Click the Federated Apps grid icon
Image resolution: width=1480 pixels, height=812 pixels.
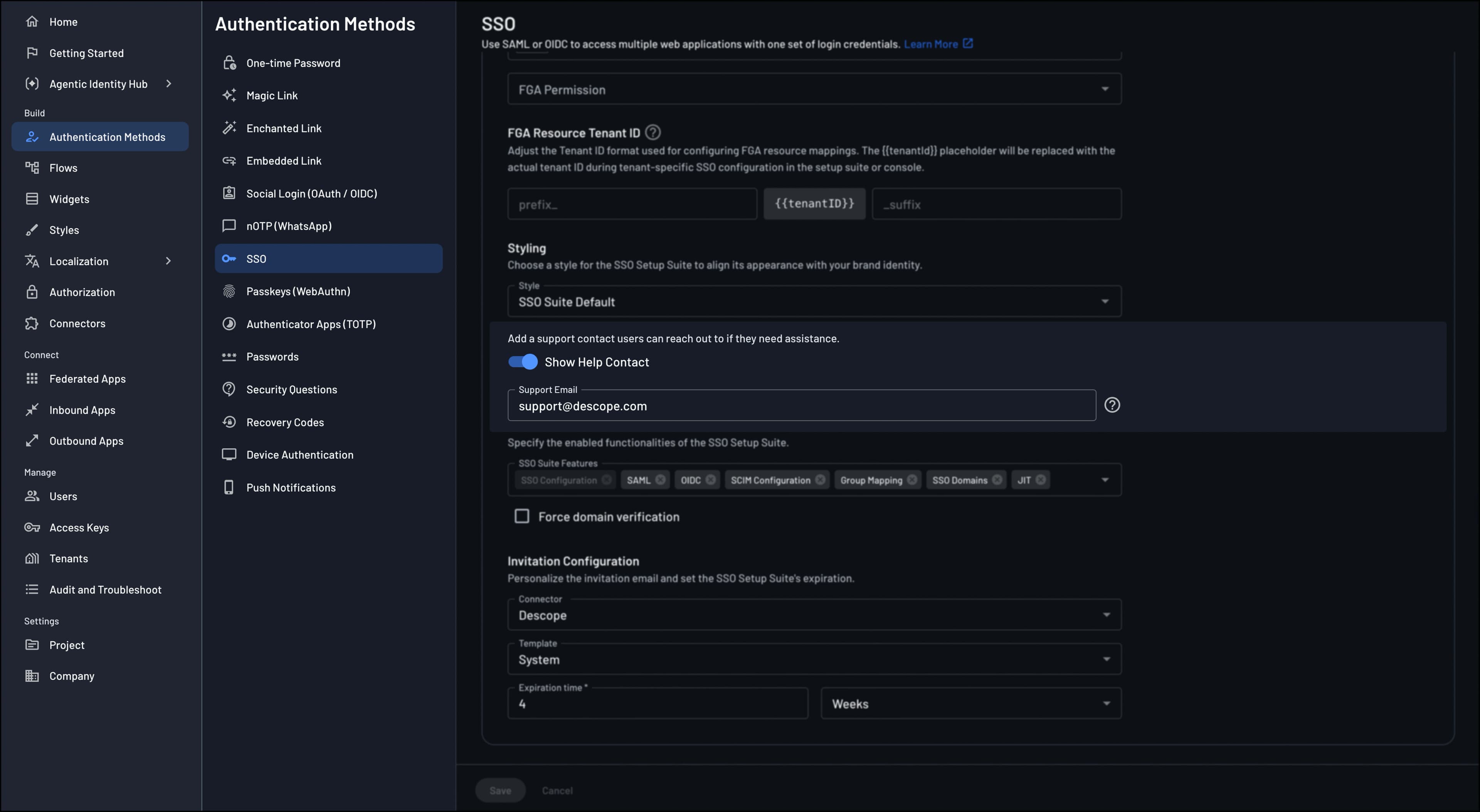(32, 379)
